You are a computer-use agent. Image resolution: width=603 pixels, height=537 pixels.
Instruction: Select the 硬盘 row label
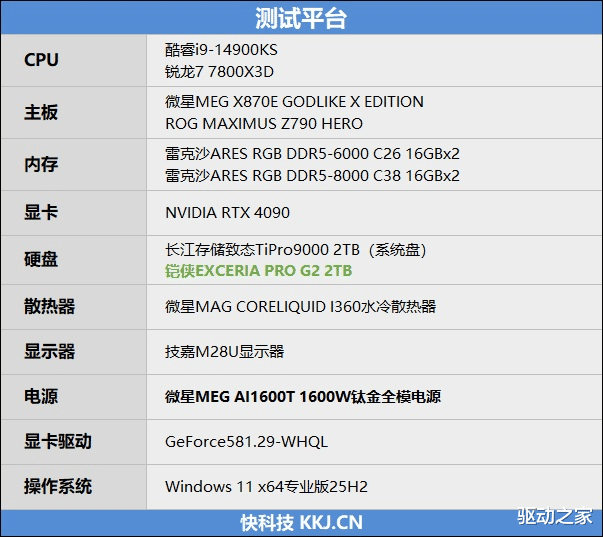coord(41,259)
